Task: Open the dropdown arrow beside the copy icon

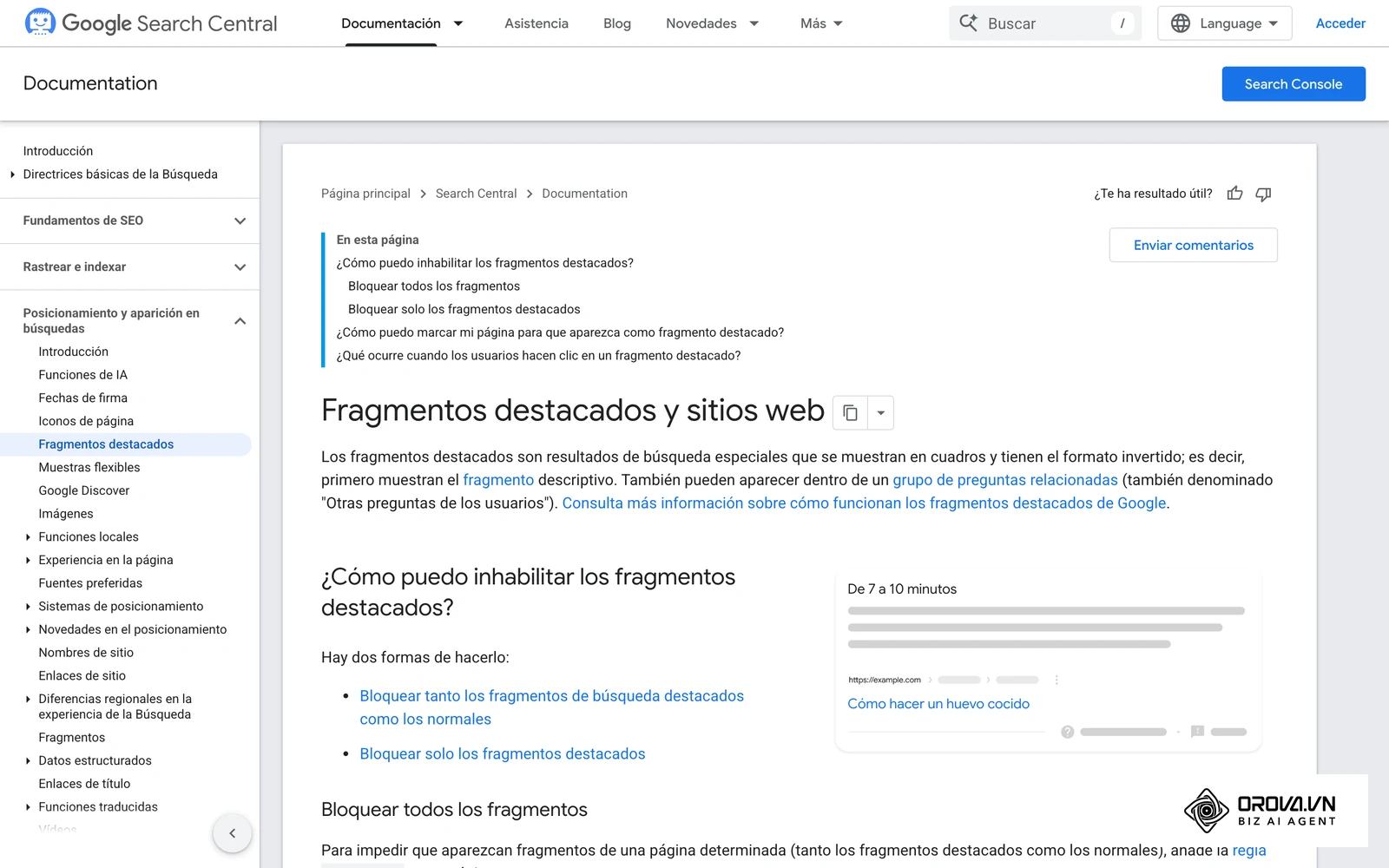Action: (880, 412)
